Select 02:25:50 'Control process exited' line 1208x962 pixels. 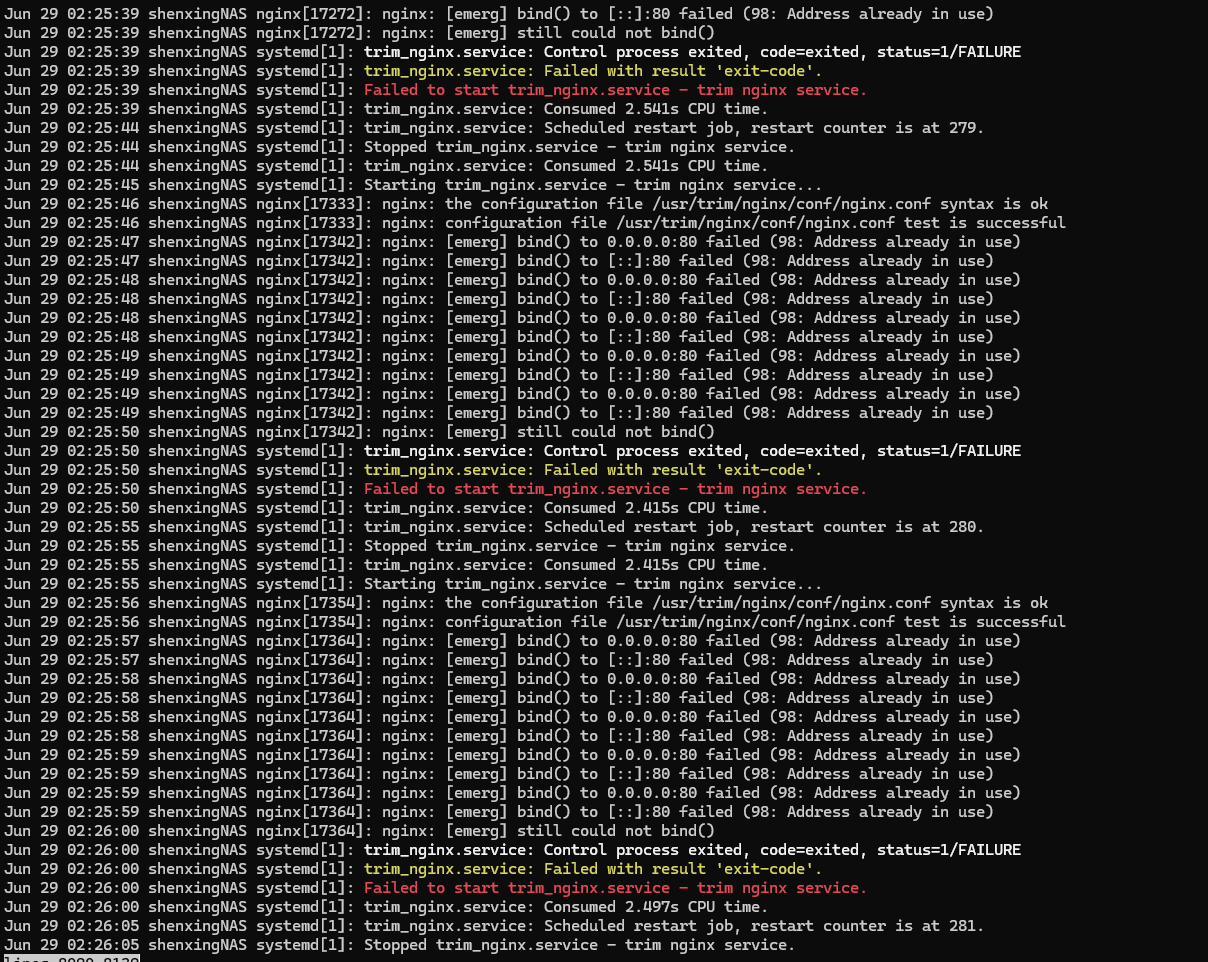click(x=513, y=451)
